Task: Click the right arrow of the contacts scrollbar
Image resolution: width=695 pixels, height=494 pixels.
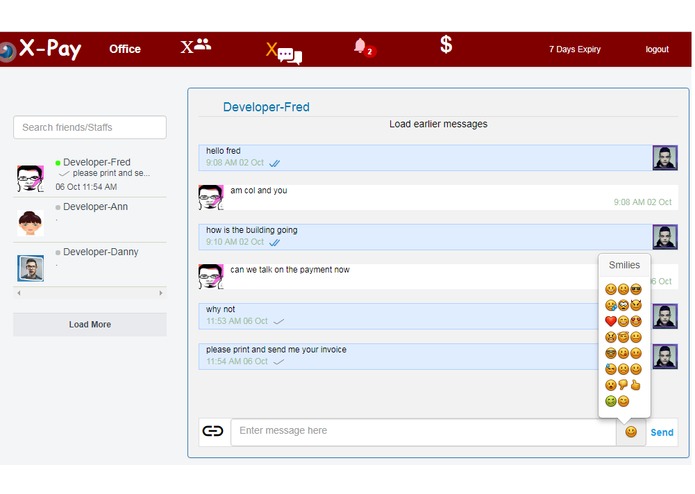Action: [x=160, y=293]
